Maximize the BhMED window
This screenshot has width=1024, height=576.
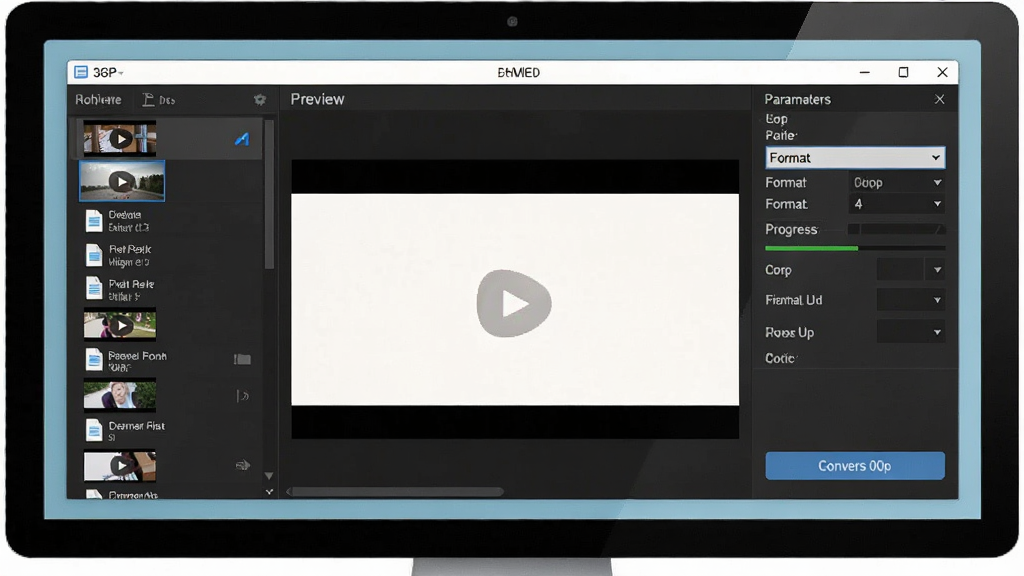point(903,72)
